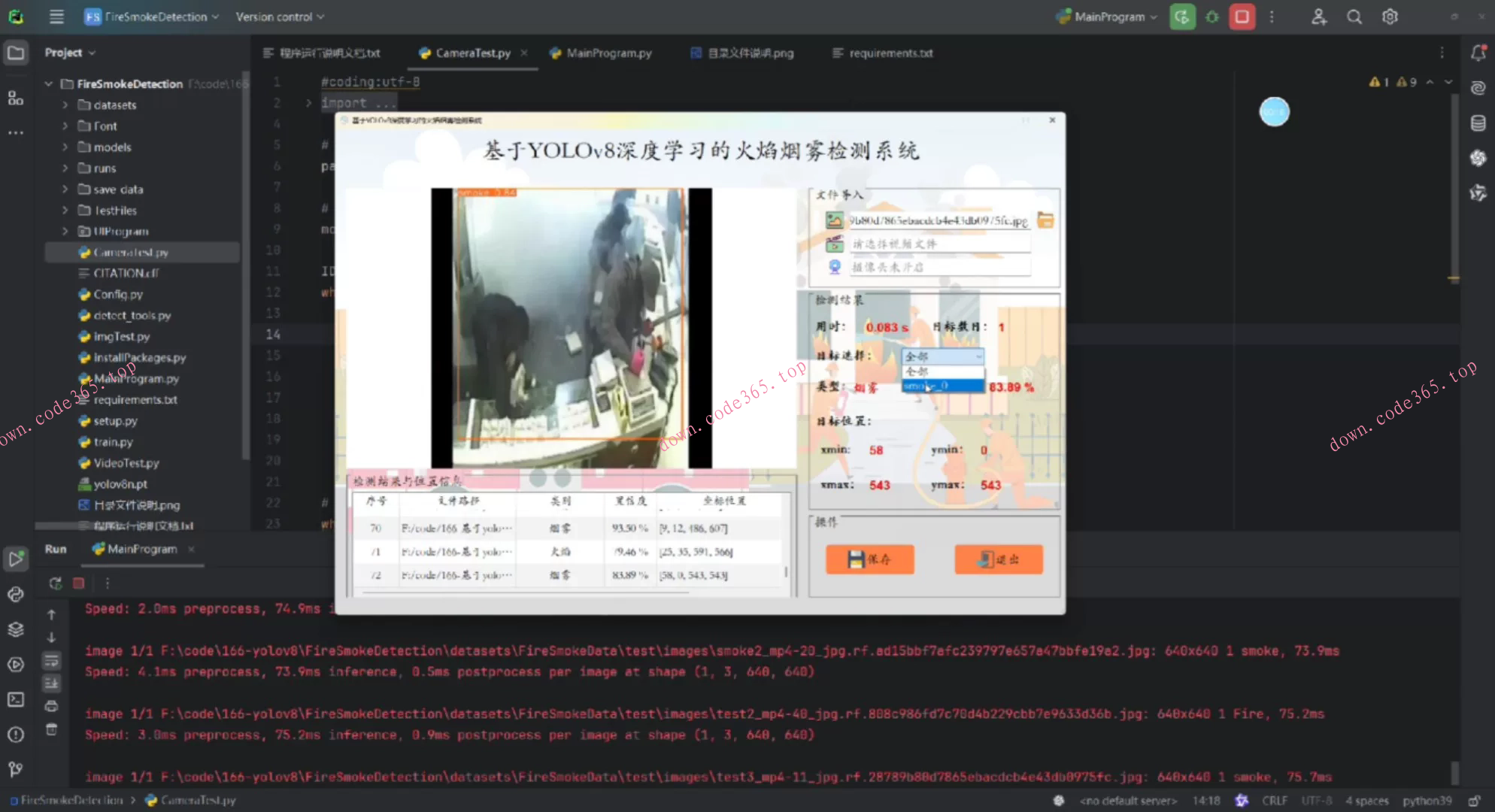The height and width of the screenshot is (812, 1495).
Task: Expand the datasets folder
Action: [65, 105]
